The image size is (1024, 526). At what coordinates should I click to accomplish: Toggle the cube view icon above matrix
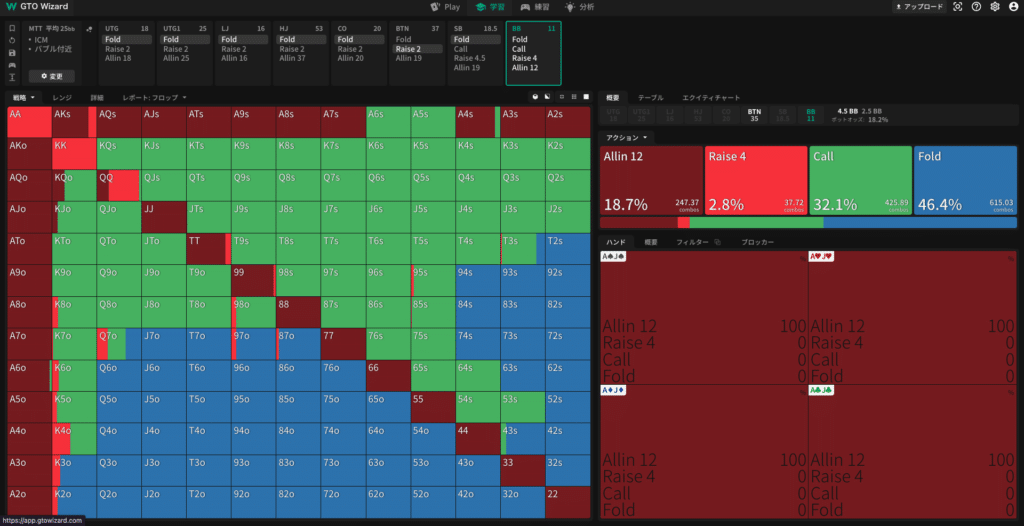pos(536,97)
